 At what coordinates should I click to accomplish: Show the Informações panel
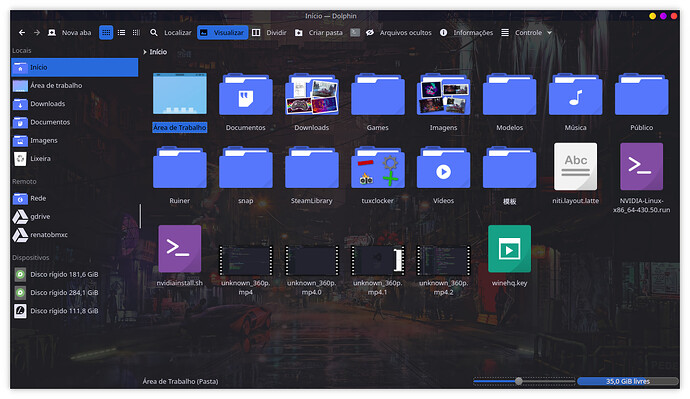tap(466, 33)
